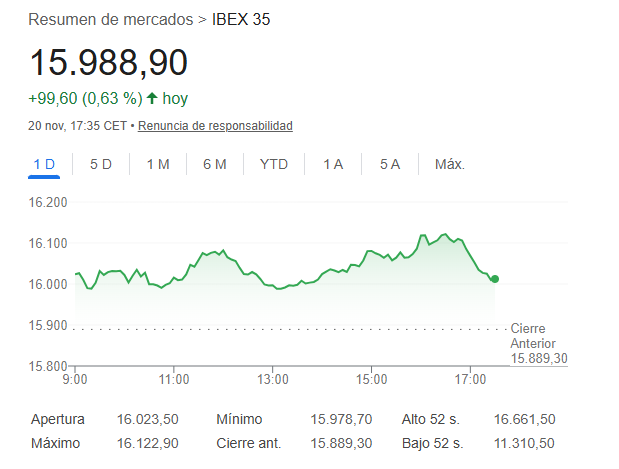Viewport: 619px width, 469px height.
Task: Click Renuncia de responsabilidad link
Action: point(215,126)
